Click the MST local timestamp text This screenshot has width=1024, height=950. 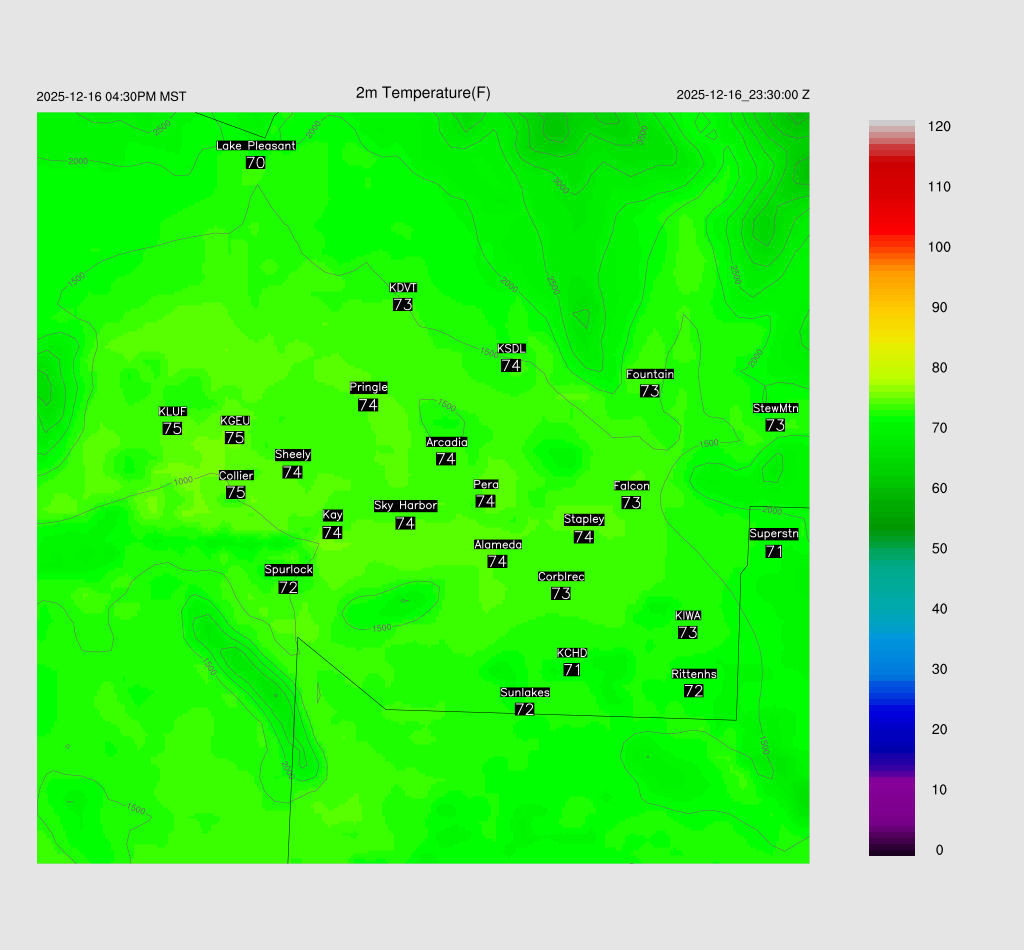(111, 97)
